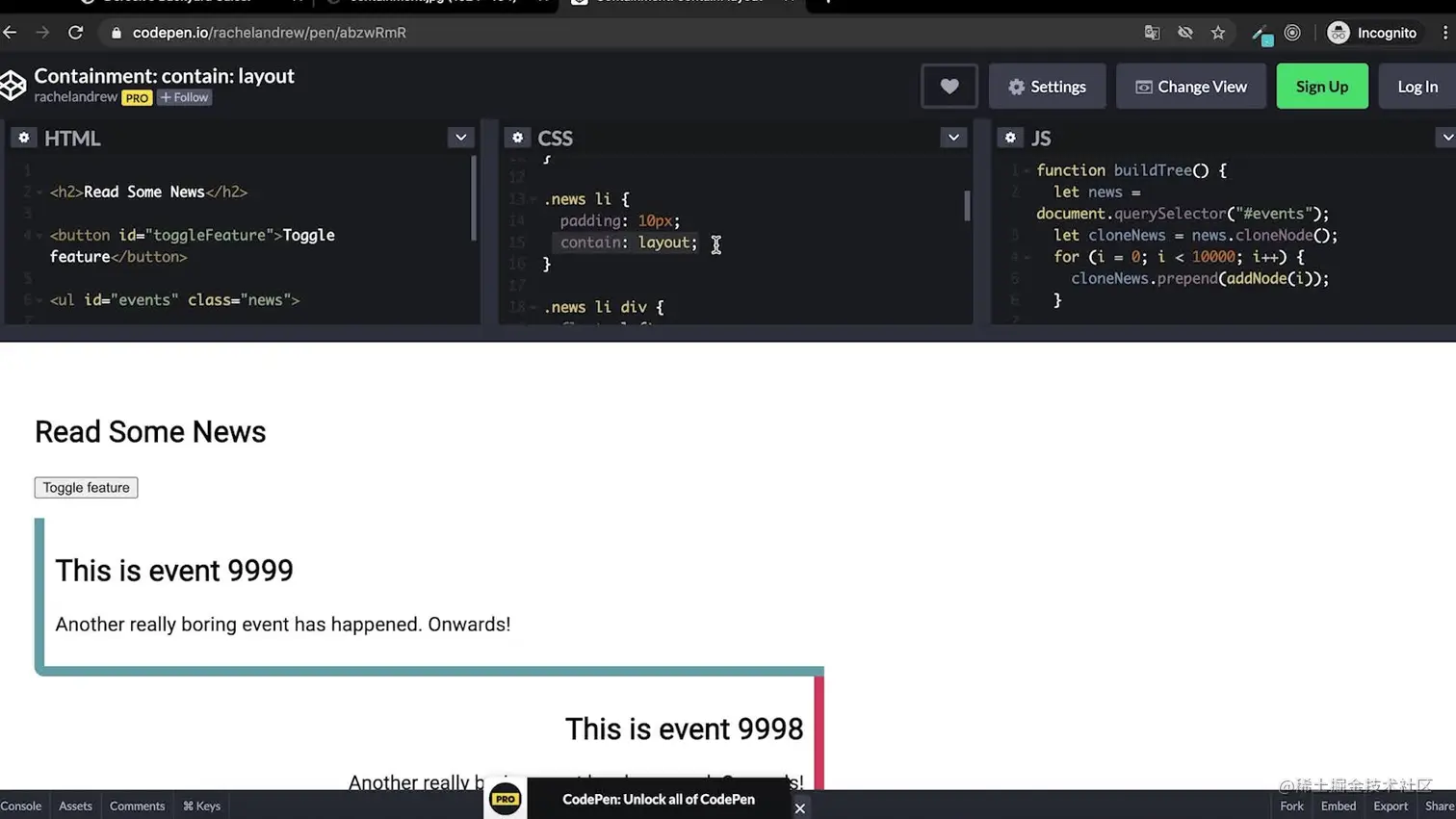Screen dimensions: 1456x819
Task: Click the circular target extension icon
Action: tap(1292, 33)
